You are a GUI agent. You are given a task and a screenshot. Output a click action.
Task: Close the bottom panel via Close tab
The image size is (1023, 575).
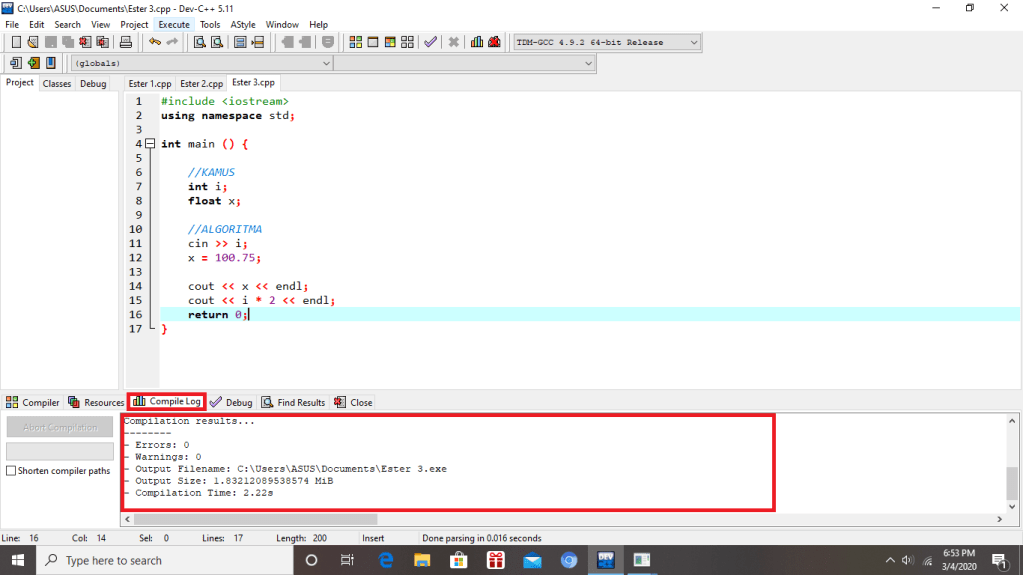tap(354, 402)
